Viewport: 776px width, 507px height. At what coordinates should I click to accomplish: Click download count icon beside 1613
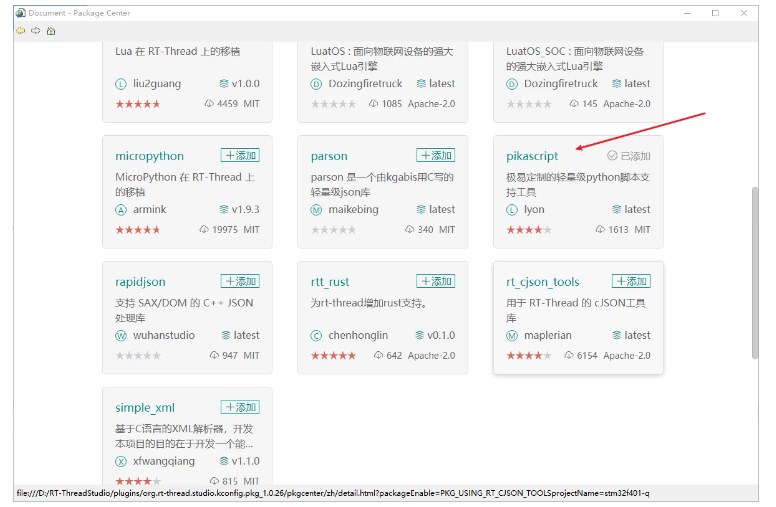click(x=600, y=229)
